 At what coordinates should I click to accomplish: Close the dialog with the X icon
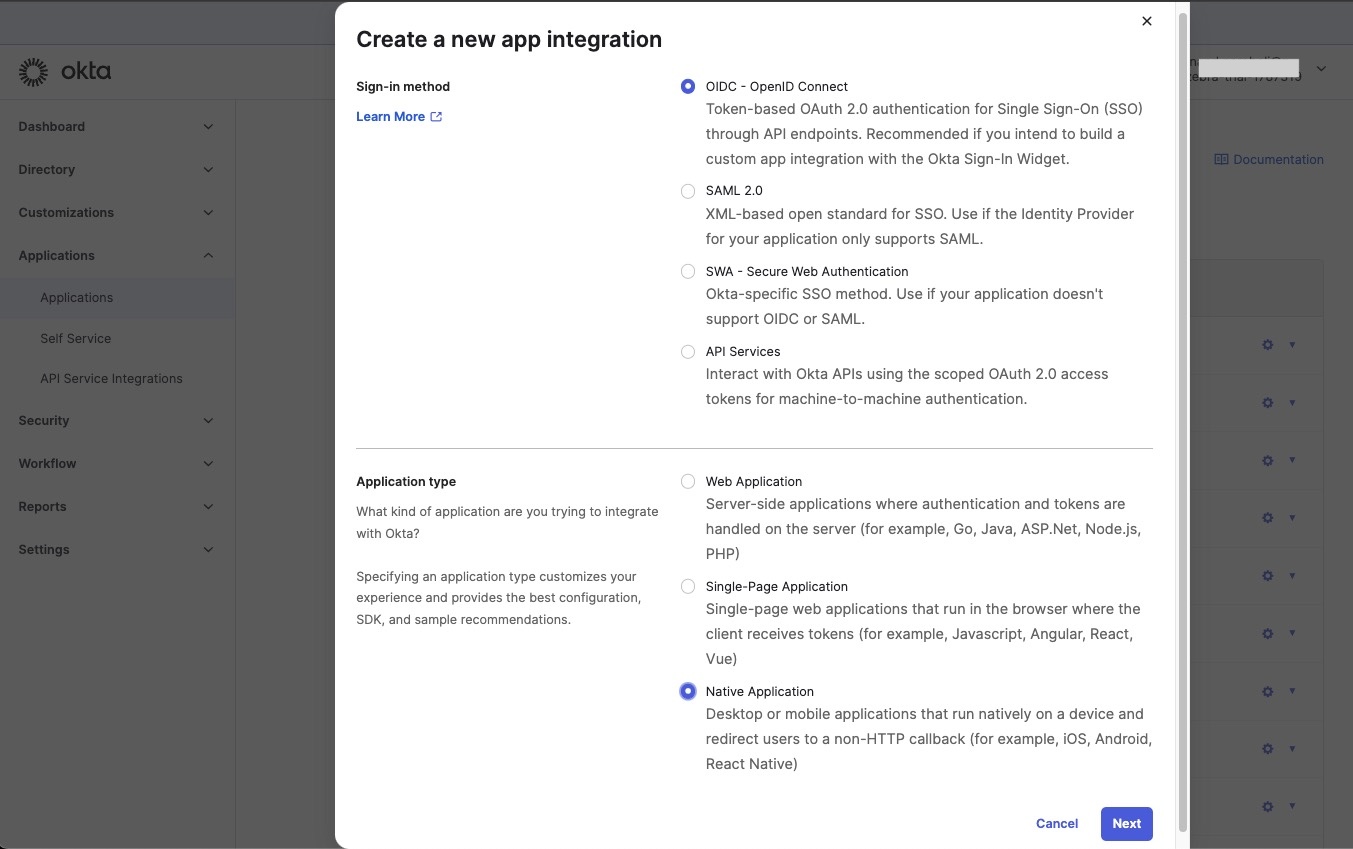(x=1146, y=21)
